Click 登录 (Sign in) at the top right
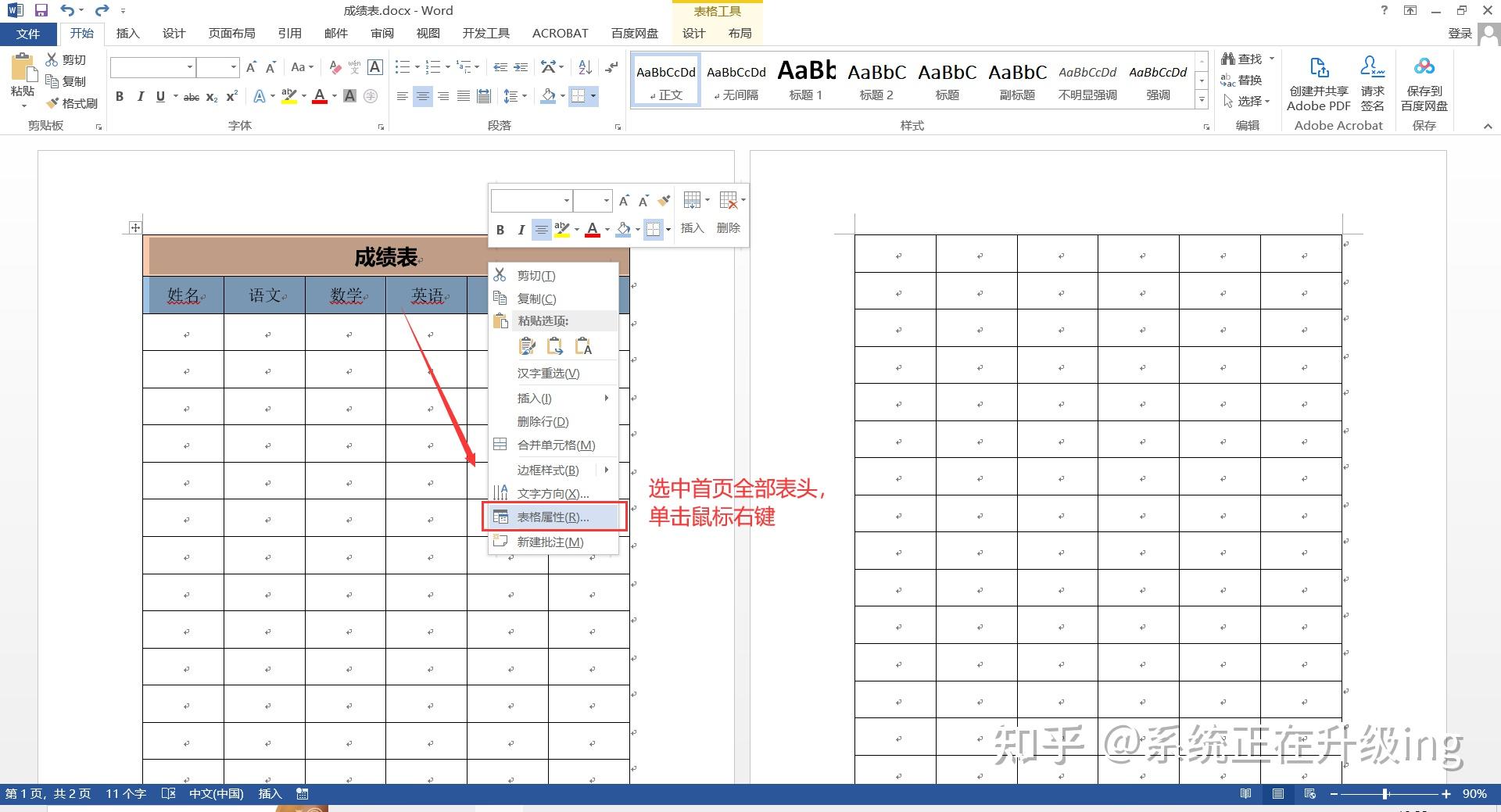Viewport: 1501px width, 812px height. [x=1460, y=33]
